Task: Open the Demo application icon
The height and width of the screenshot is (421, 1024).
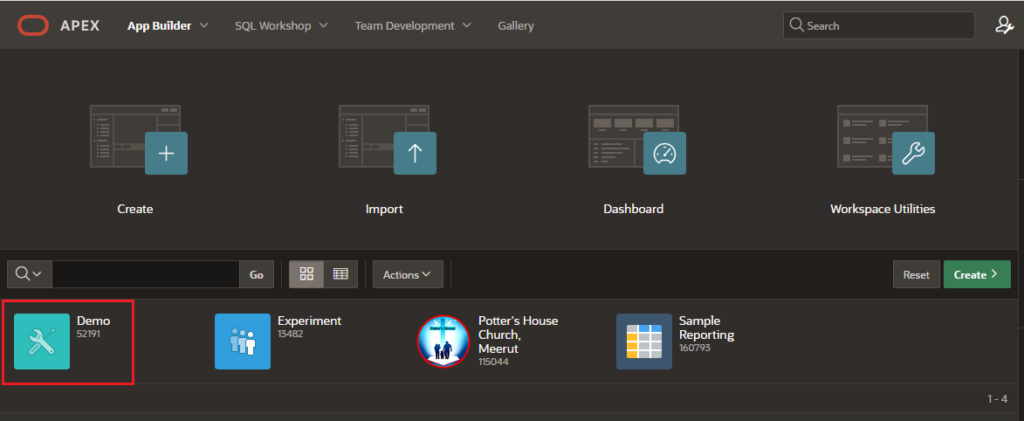Action: [x=42, y=342]
